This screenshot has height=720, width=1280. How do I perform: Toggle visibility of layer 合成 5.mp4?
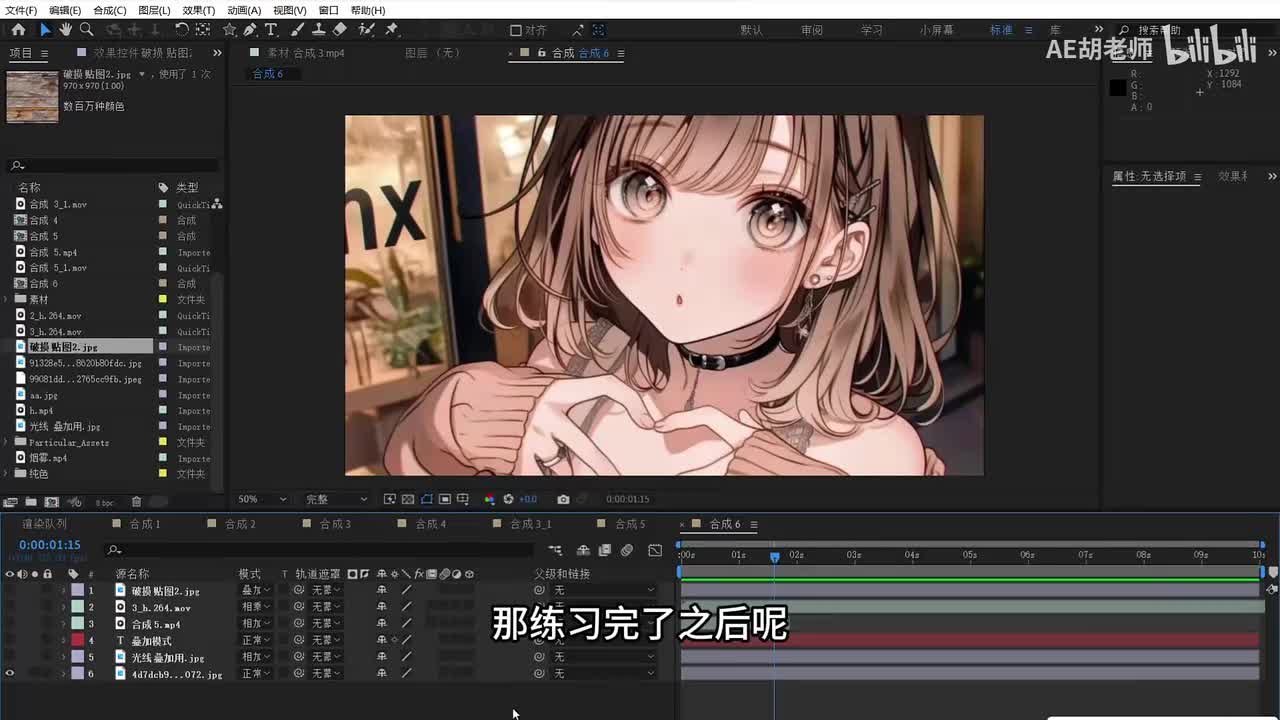[10, 624]
